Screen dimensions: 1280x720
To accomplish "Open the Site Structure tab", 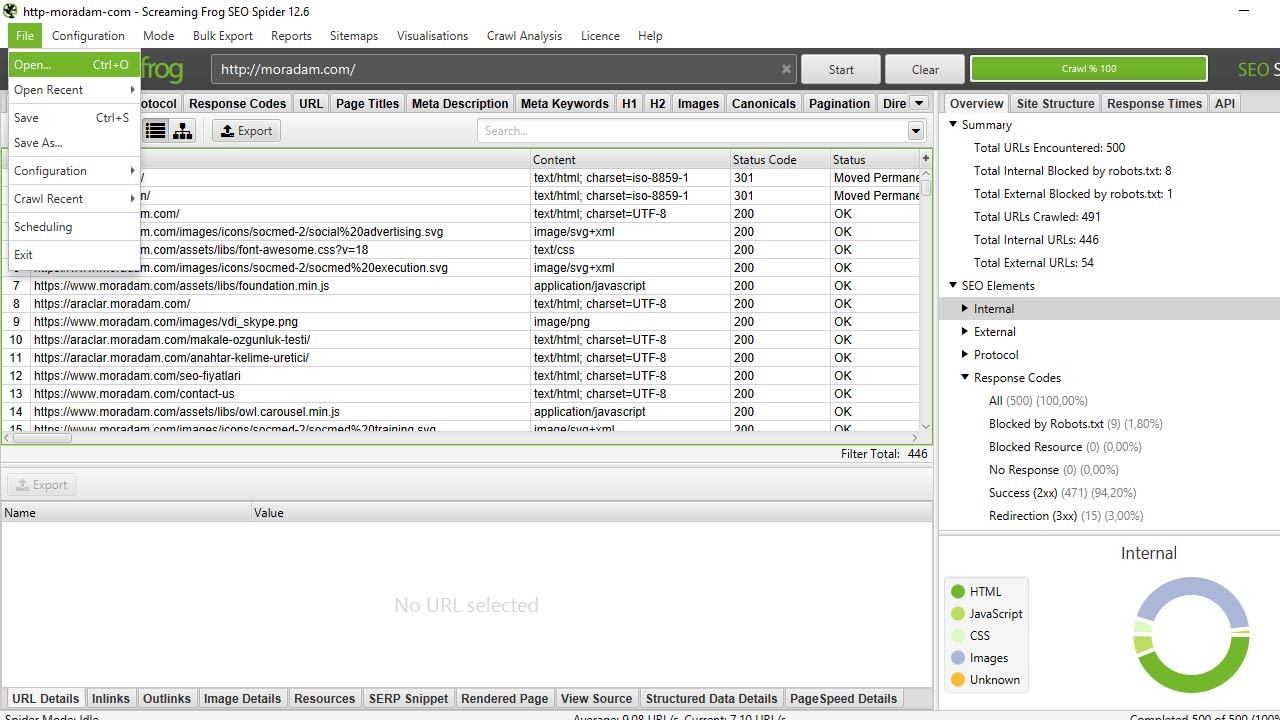I will (1055, 103).
